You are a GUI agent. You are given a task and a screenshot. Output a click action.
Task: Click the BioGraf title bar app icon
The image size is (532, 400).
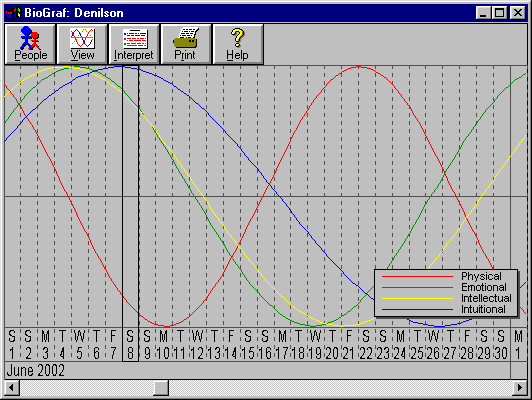pos(14,13)
